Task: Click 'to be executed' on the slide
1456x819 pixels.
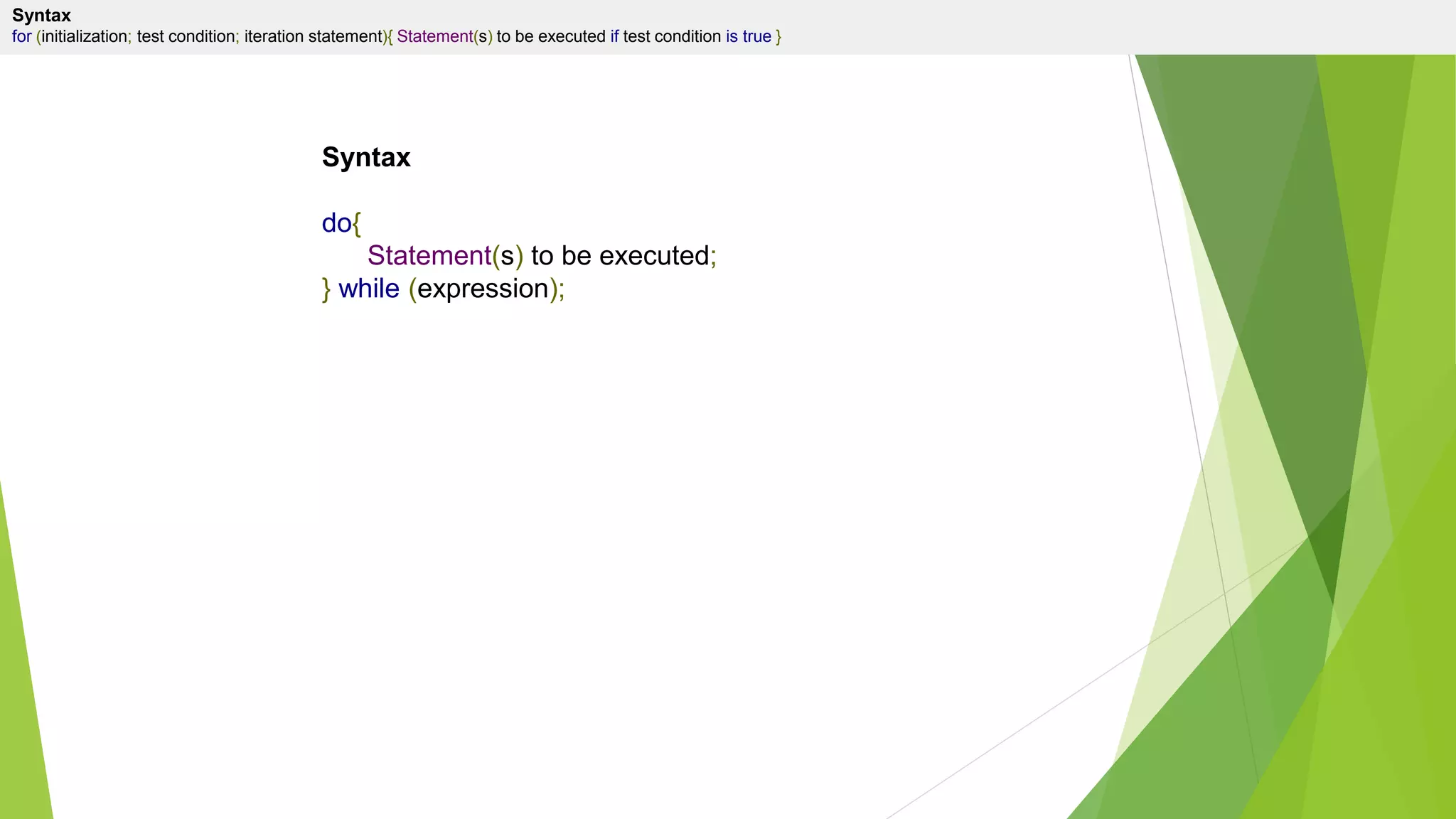Action: (x=619, y=256)
